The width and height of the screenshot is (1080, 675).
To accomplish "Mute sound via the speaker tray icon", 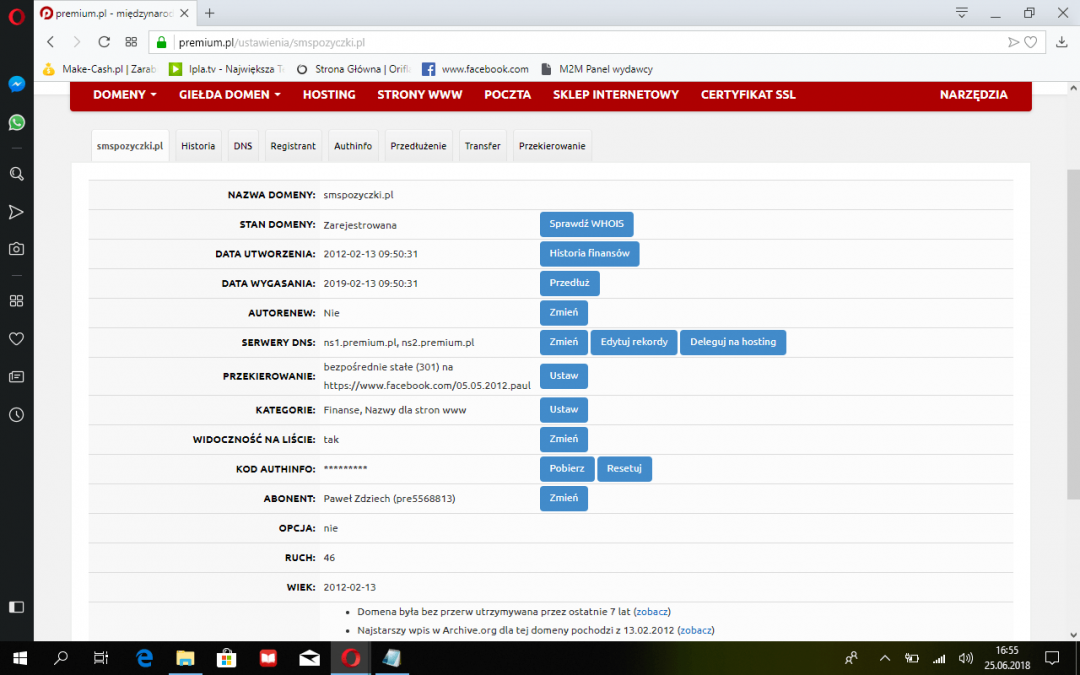I will tap(966, 658).
